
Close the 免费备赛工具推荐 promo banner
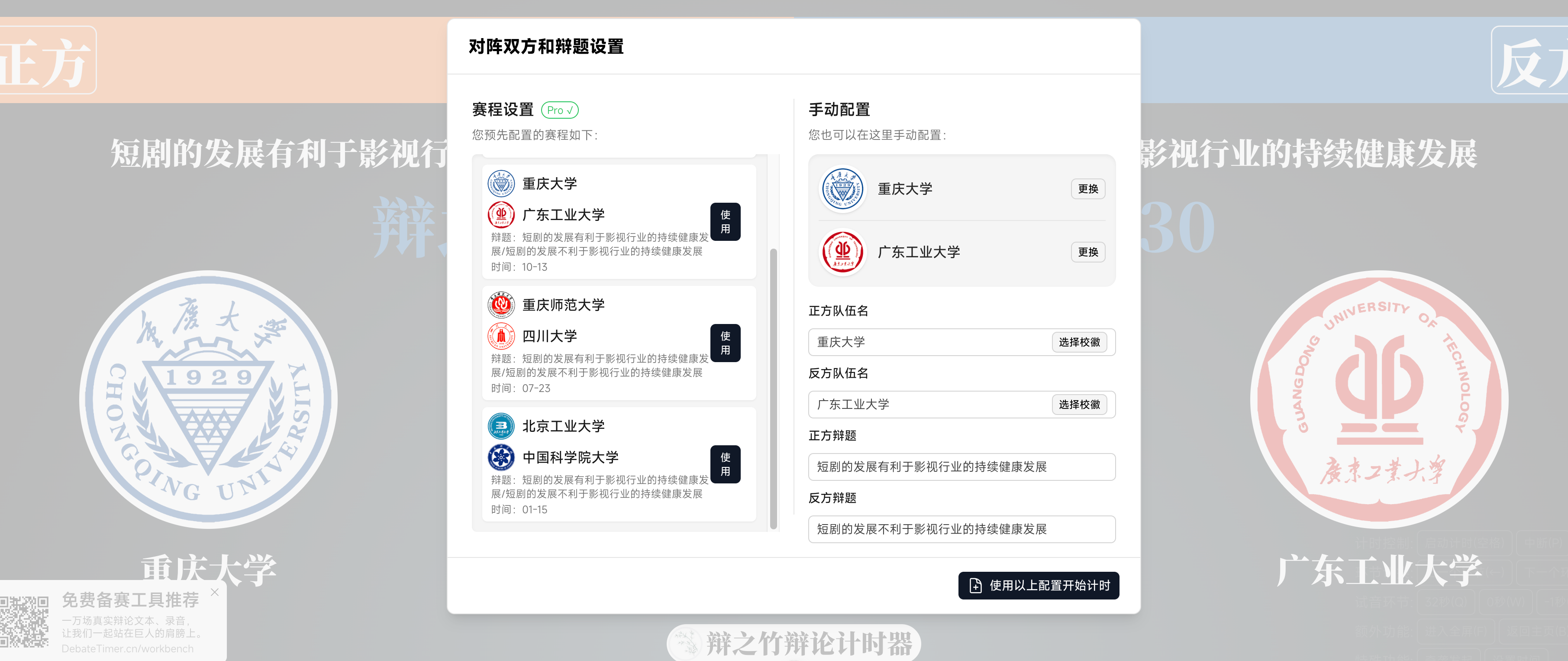(x=214, y=592)
